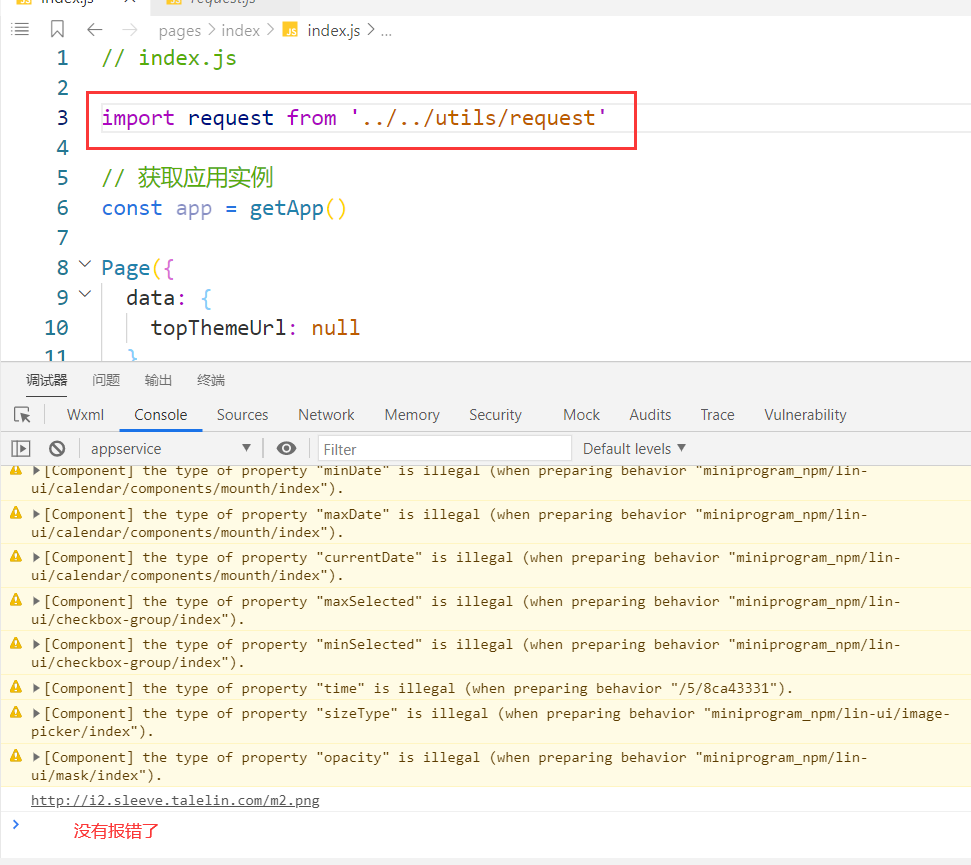Open the m2.png image link
971x865 pixels.
pos(175,799)
